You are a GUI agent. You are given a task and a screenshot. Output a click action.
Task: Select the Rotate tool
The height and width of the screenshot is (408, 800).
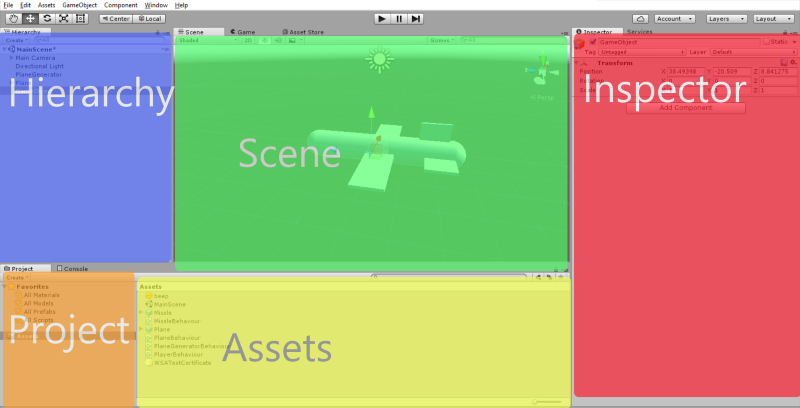pos(47,19)
